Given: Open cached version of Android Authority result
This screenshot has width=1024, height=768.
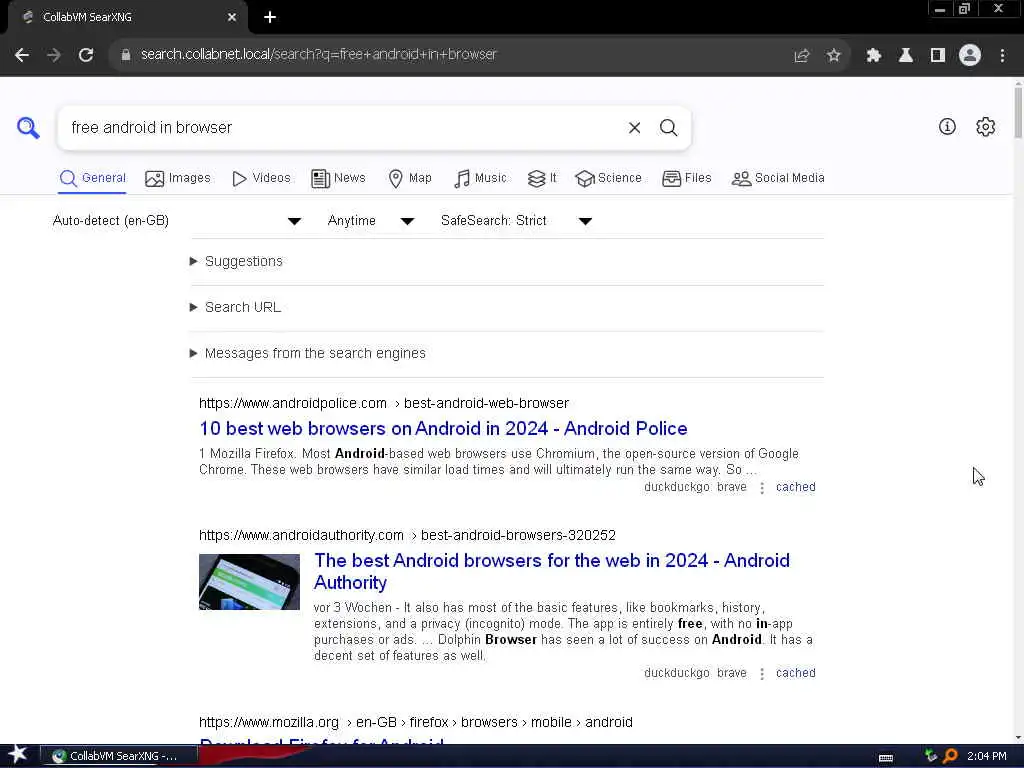Looking at the screenshot, I should [795, 673].
